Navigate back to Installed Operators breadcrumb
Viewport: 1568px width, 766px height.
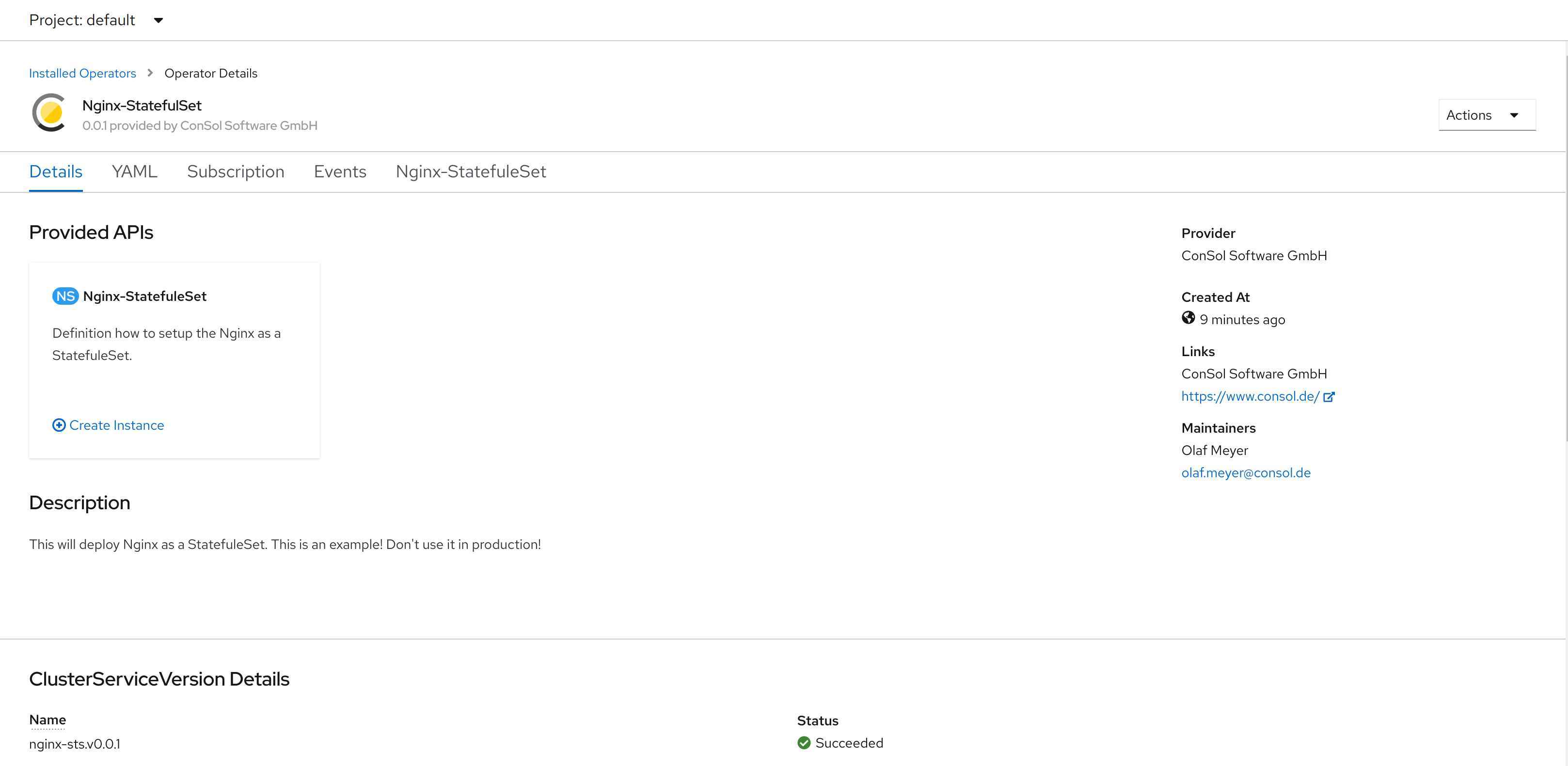82,73
